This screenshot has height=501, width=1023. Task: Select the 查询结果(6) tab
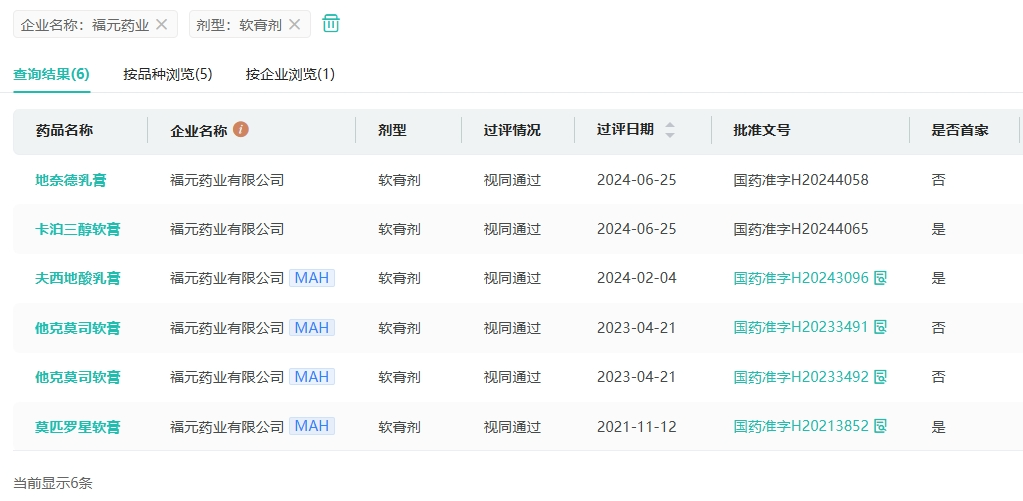[x=51, y=74]
